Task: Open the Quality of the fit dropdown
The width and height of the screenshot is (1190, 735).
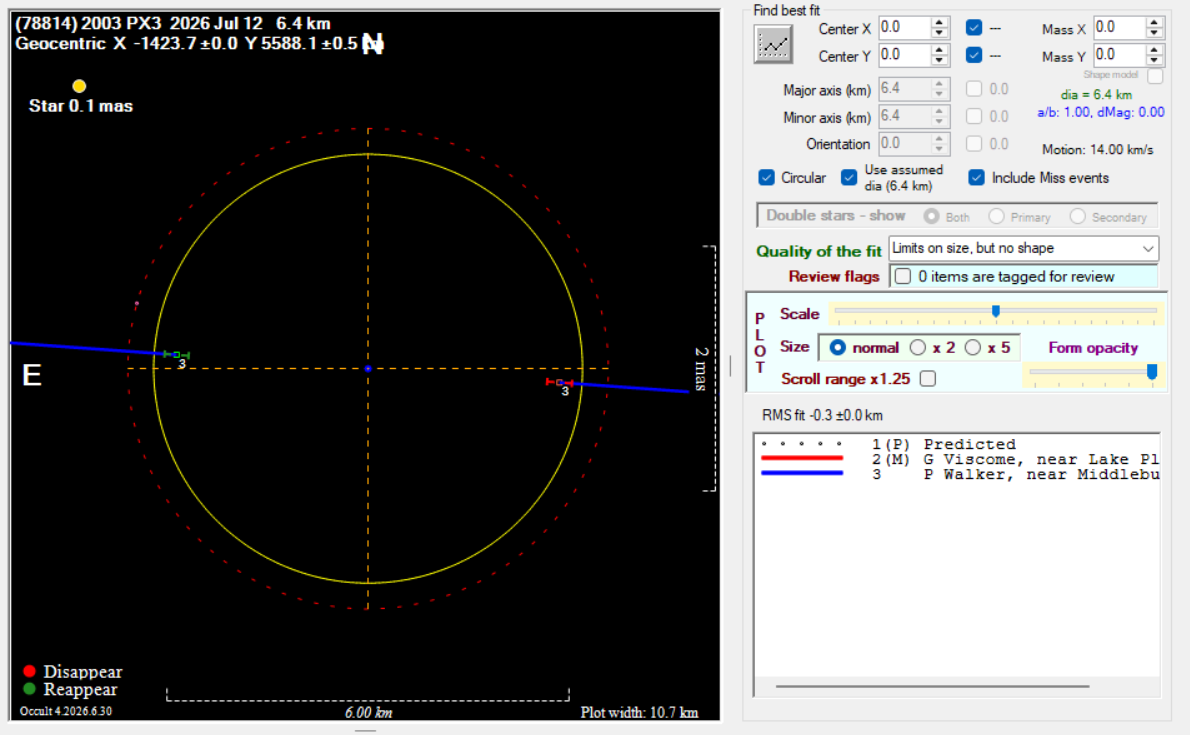Action: pyautogui.click(x=1024, y=248)
